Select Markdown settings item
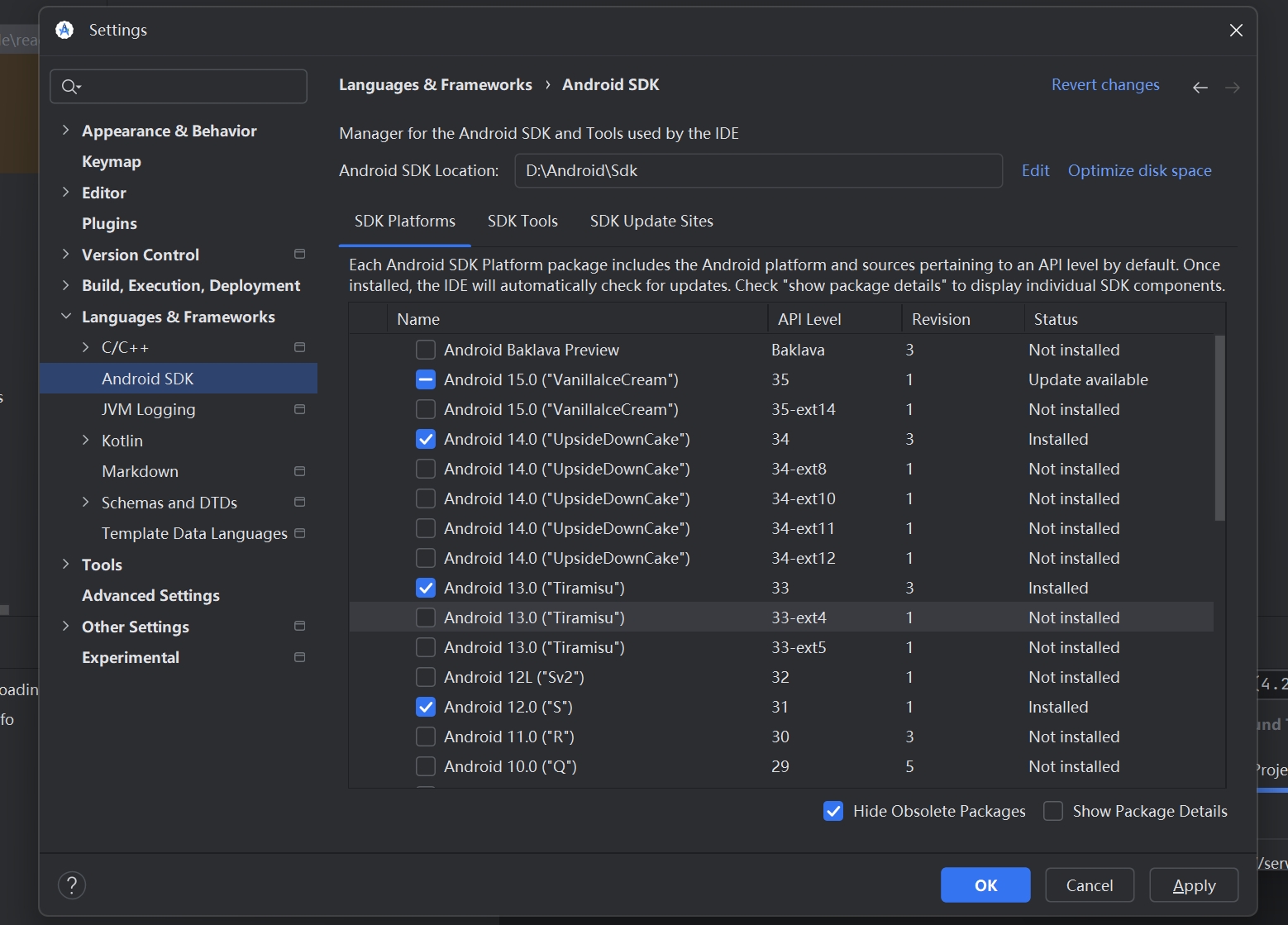This screenshot has height=925, width=1288. click(140, 471)
